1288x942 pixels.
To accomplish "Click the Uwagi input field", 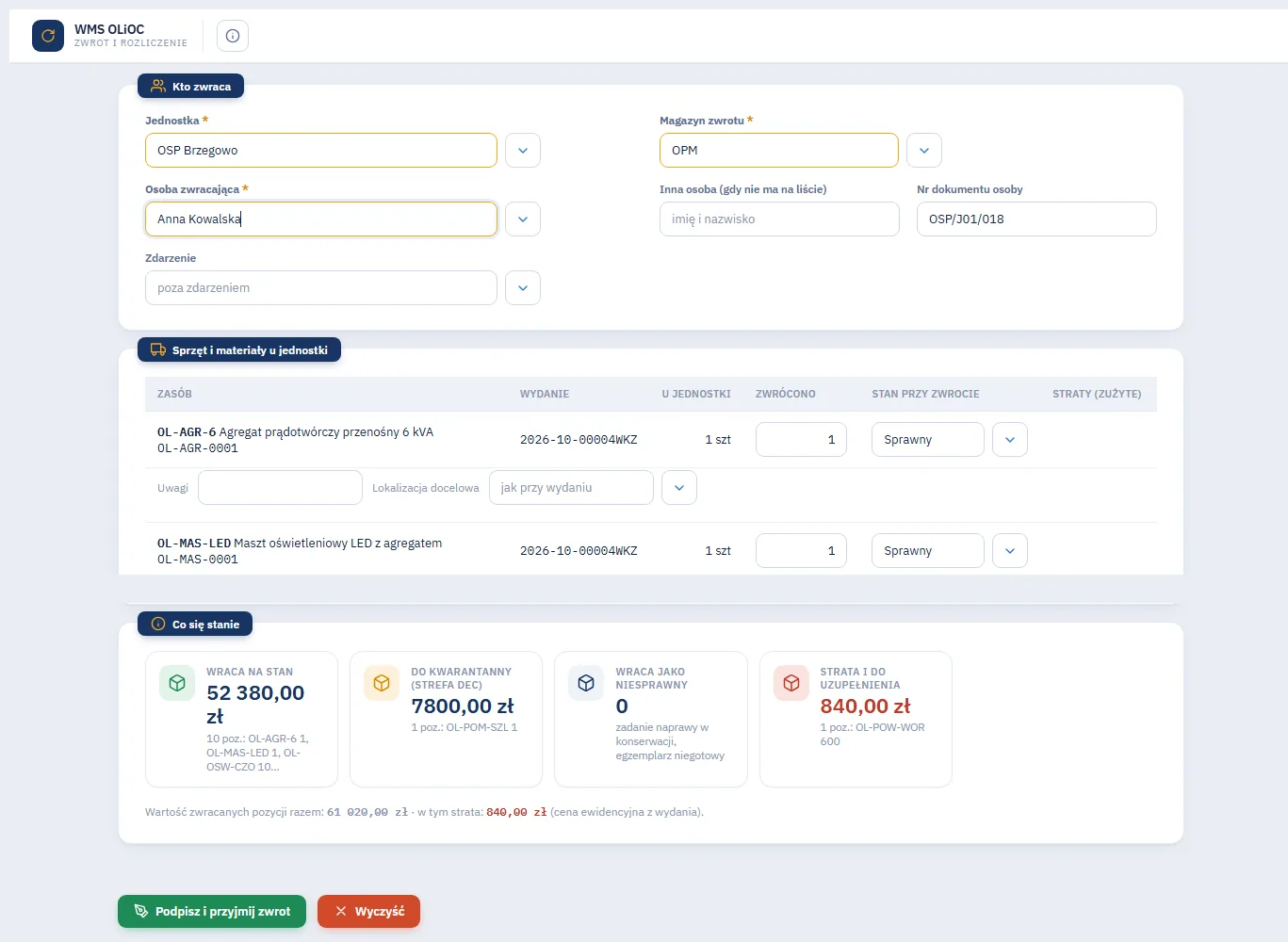I will [280, 487].
